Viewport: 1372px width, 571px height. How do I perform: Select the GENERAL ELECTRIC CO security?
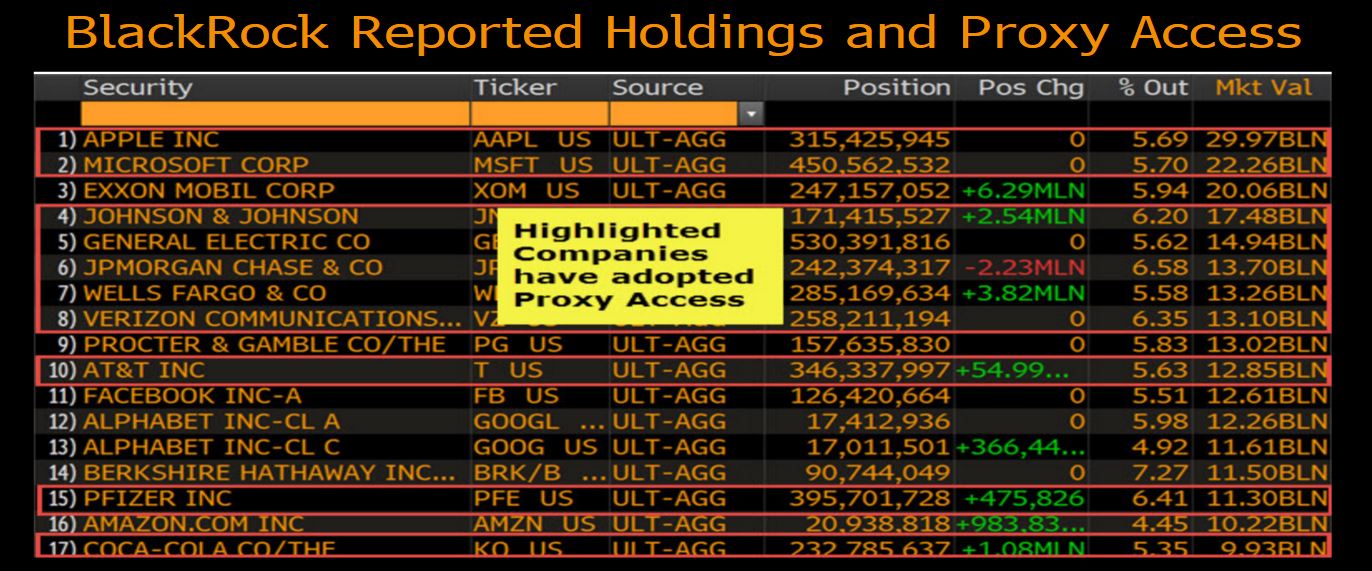(226, 242)
